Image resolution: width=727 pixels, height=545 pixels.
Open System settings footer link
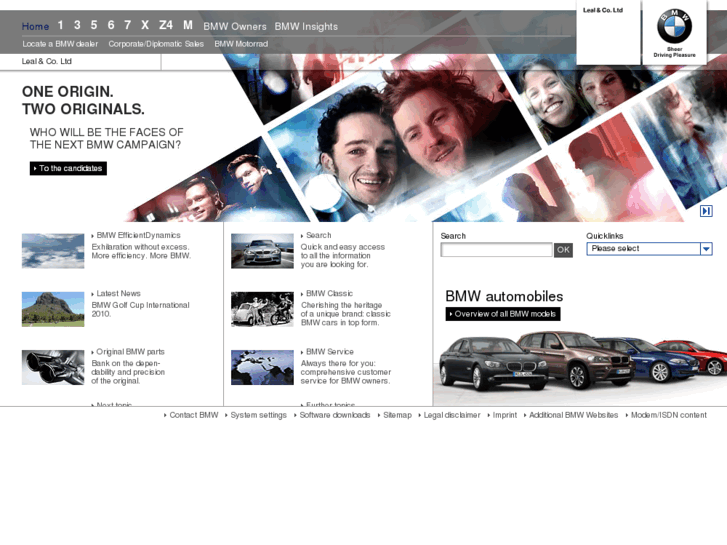(x=259, y=415)
